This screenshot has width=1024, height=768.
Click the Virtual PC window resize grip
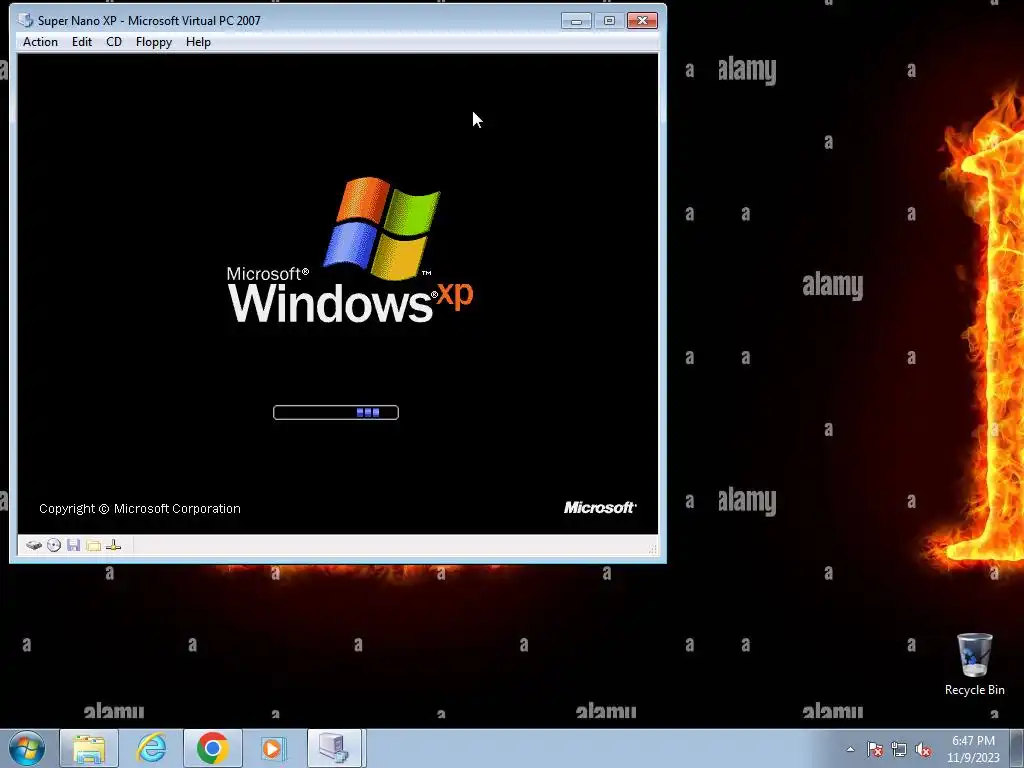tap(652, 549)
